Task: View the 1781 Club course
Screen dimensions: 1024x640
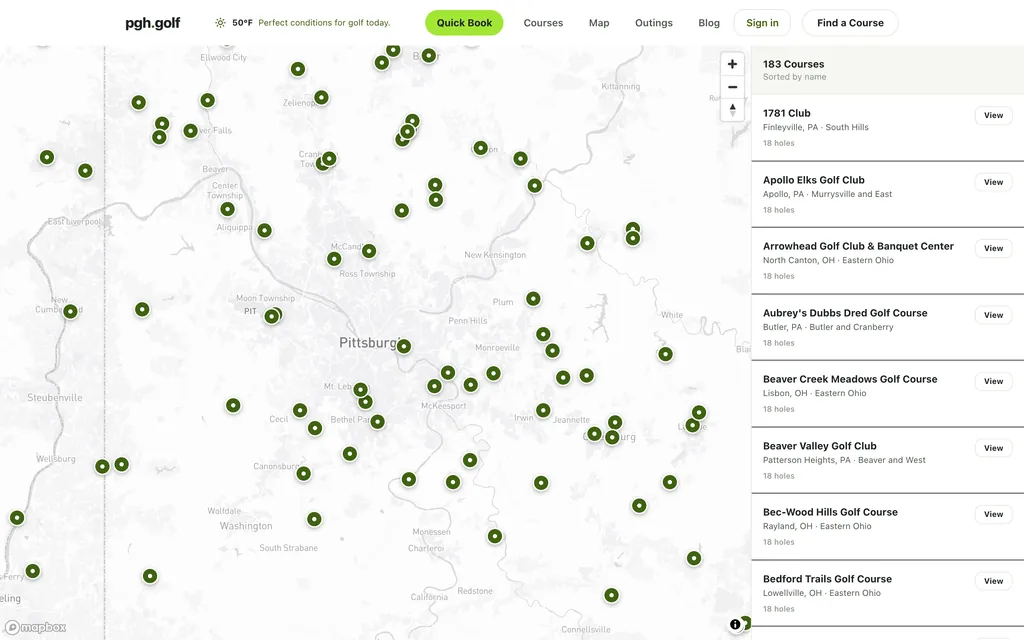Action: tap(993, 116)
